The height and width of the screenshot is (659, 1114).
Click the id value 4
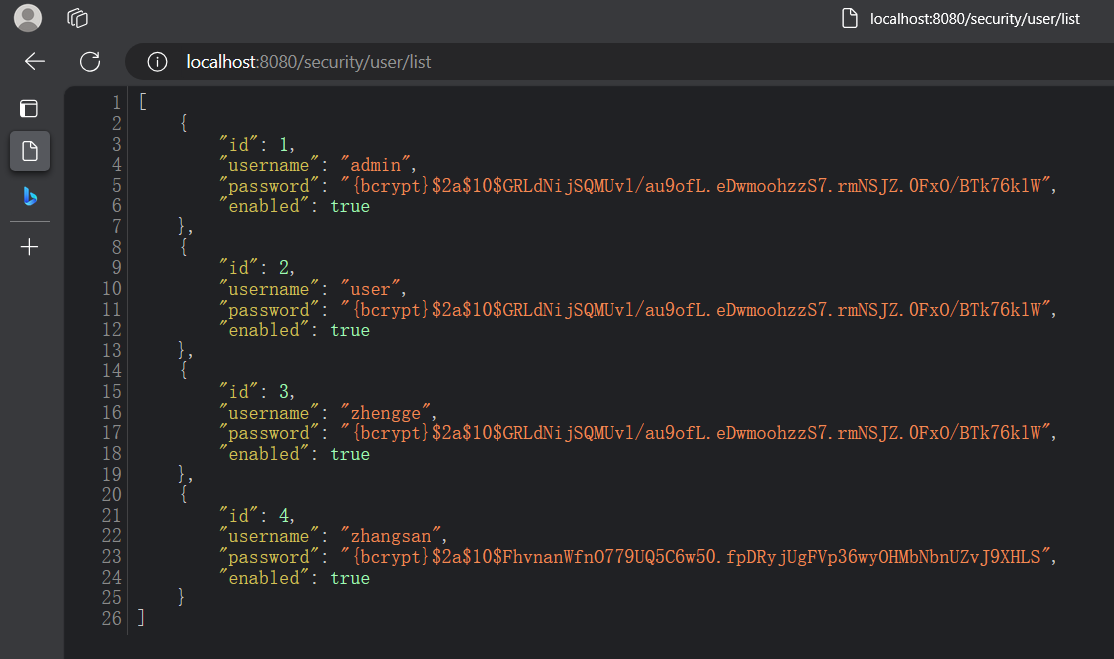[283, 516]
